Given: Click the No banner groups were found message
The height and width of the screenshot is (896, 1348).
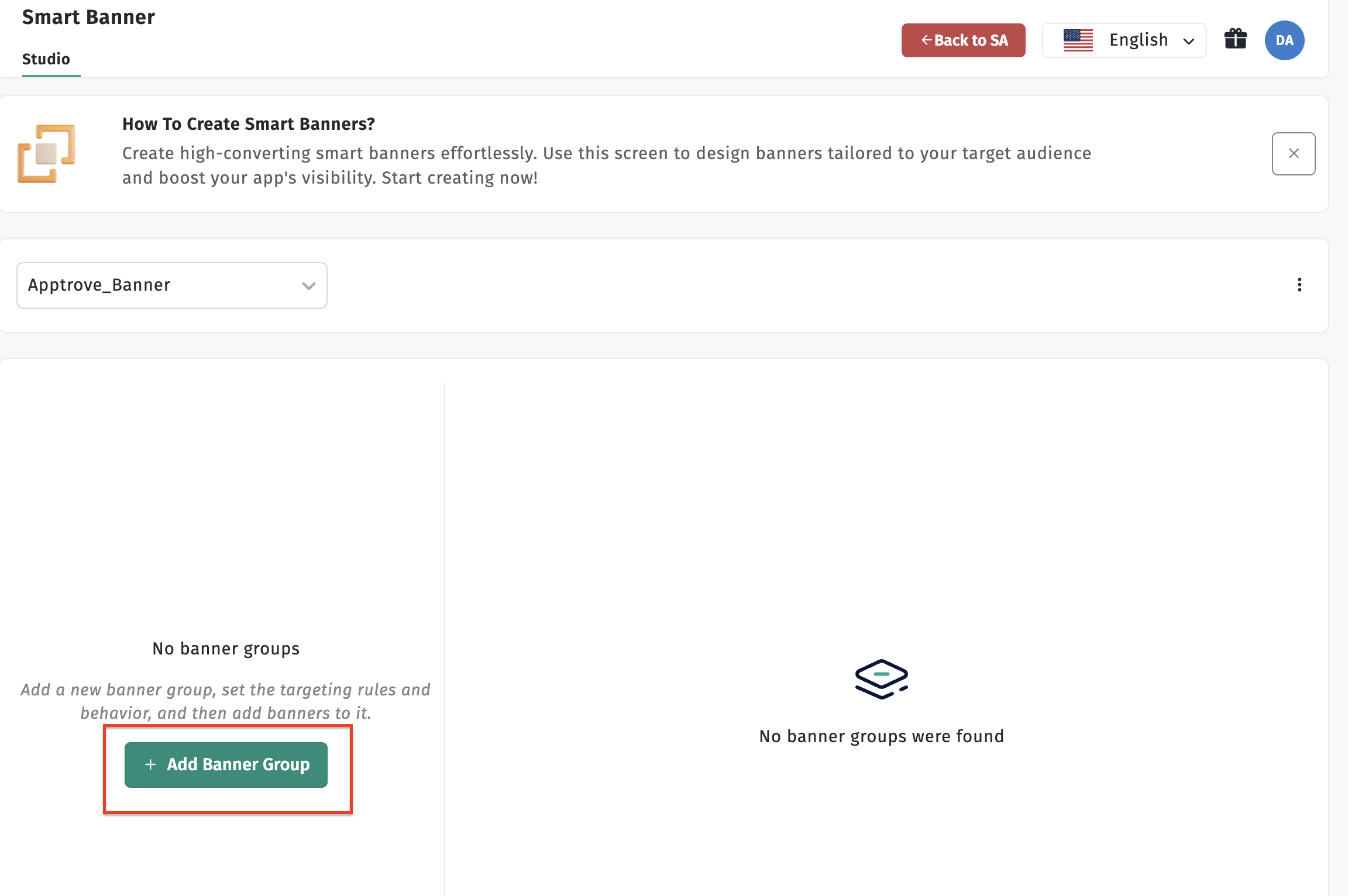Looking at the screenshot, I should pyautogui.click(x=881, y=736).
